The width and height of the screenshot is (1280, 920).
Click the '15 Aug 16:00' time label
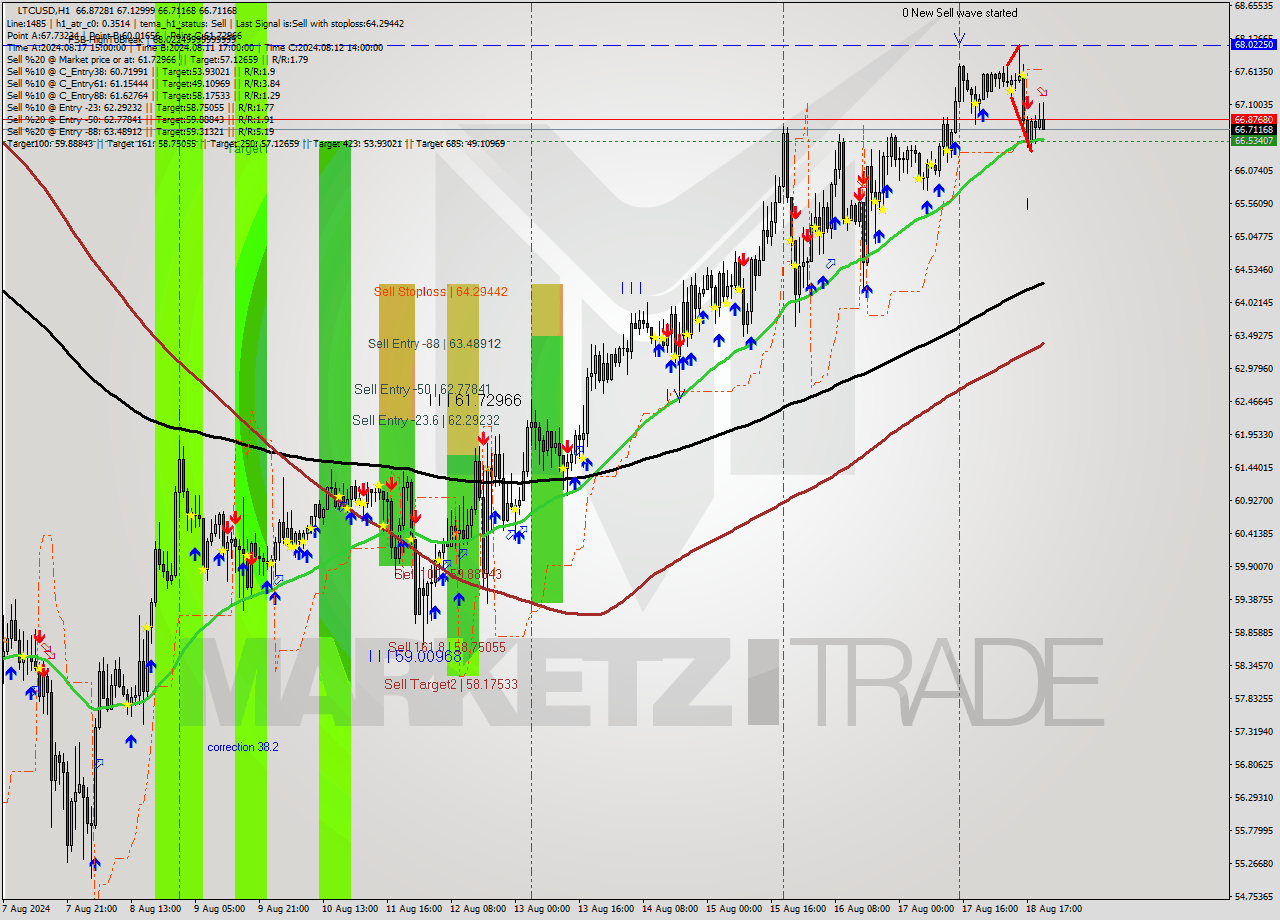point(797,909)
